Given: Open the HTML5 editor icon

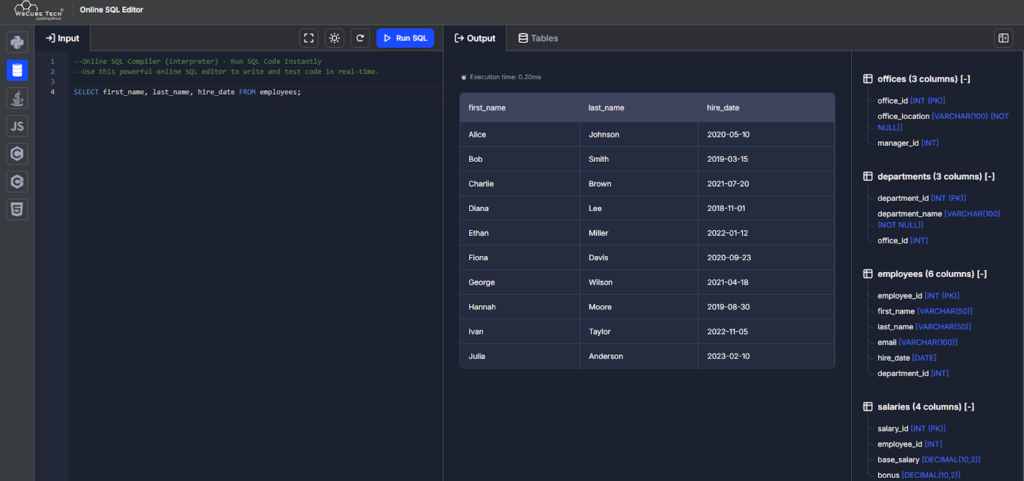Looking at the screenshot, I should (17, 210).
